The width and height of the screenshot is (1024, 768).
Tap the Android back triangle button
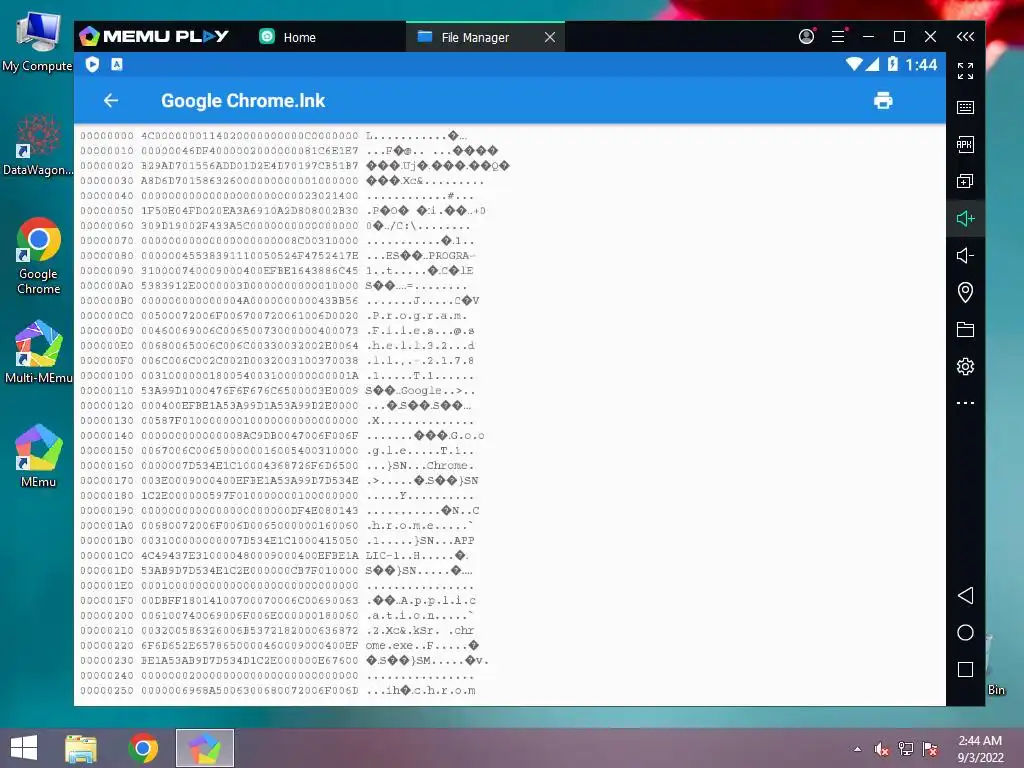(x=965, y=596)
